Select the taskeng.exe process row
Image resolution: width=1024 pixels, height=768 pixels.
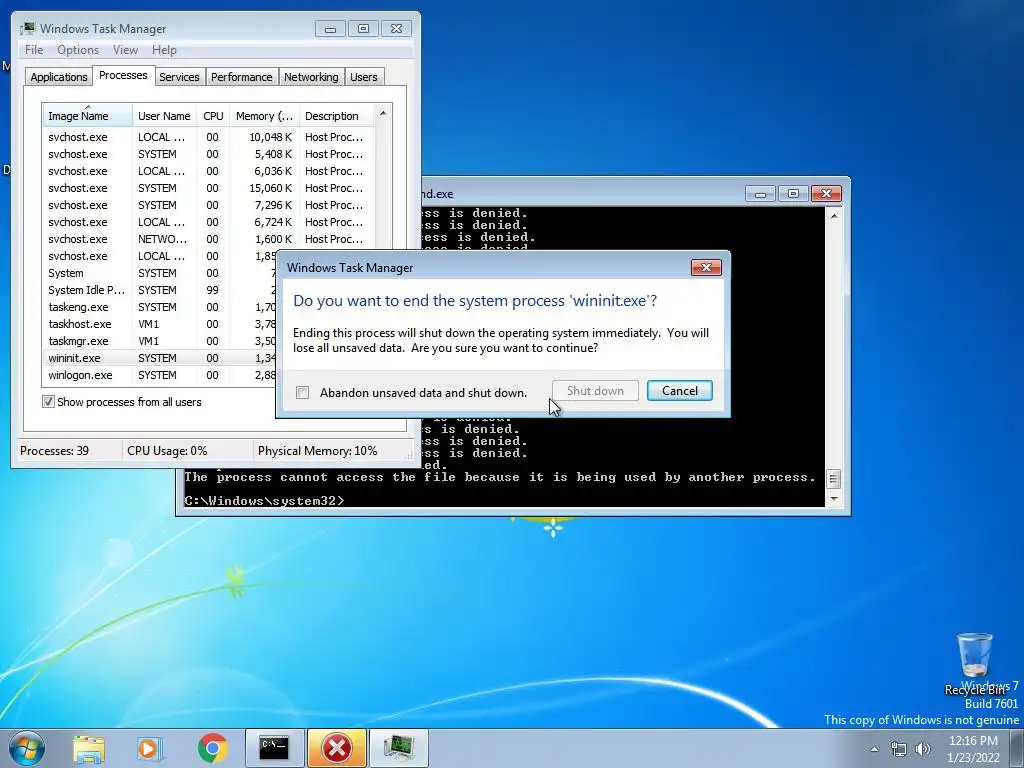click(x=160, y=307)
